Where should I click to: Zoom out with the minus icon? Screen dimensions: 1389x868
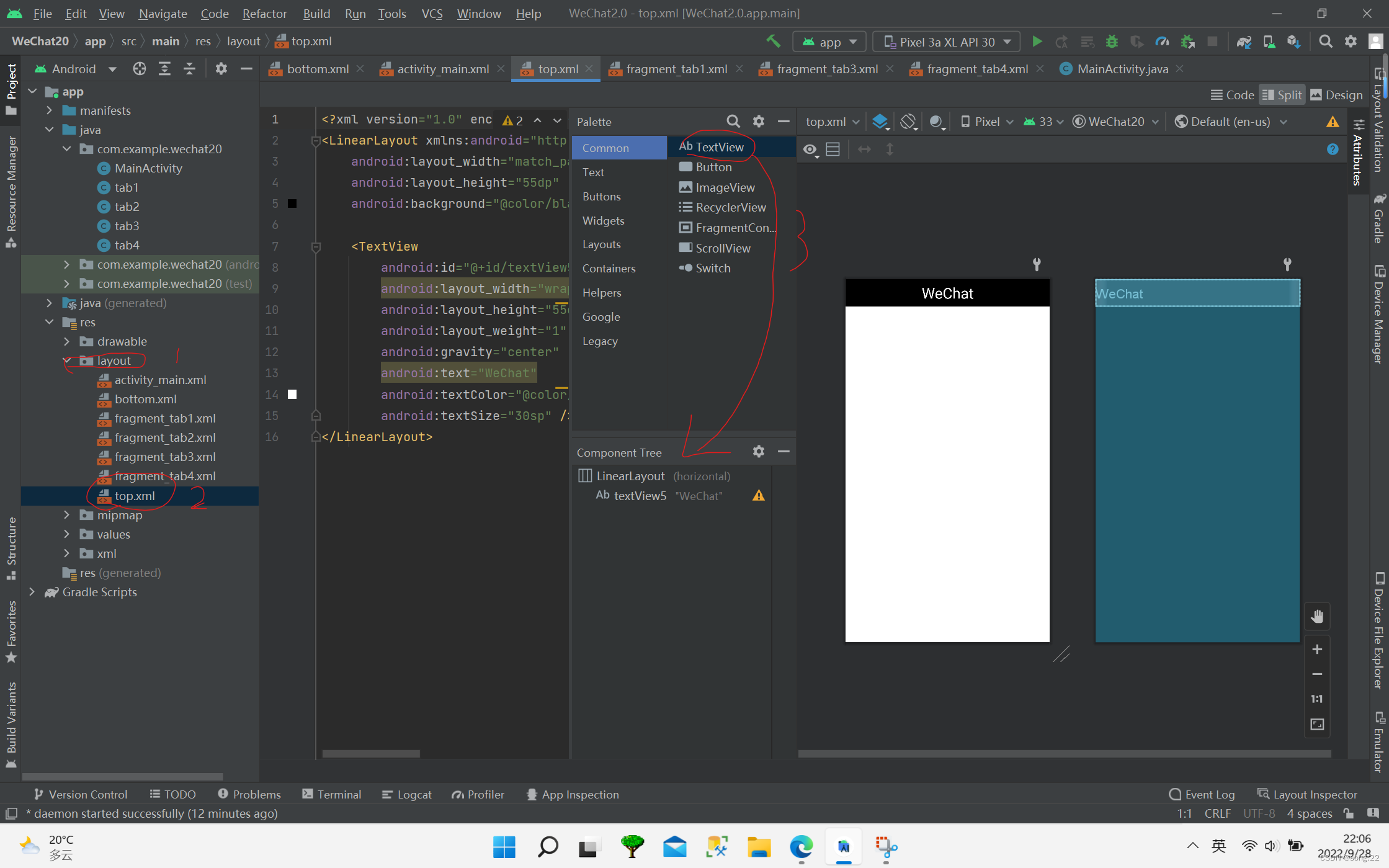coord(1318,674)
